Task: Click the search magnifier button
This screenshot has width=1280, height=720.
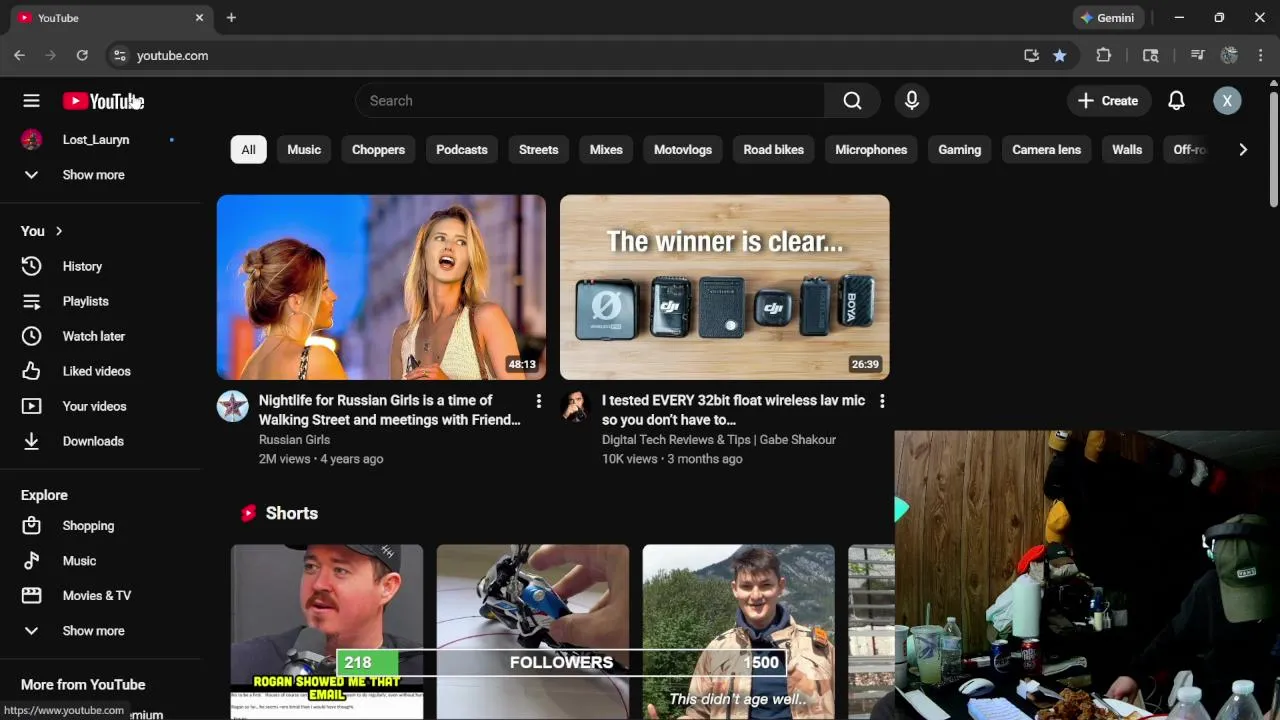Action: pyautogui.click(x=852, y=100)
